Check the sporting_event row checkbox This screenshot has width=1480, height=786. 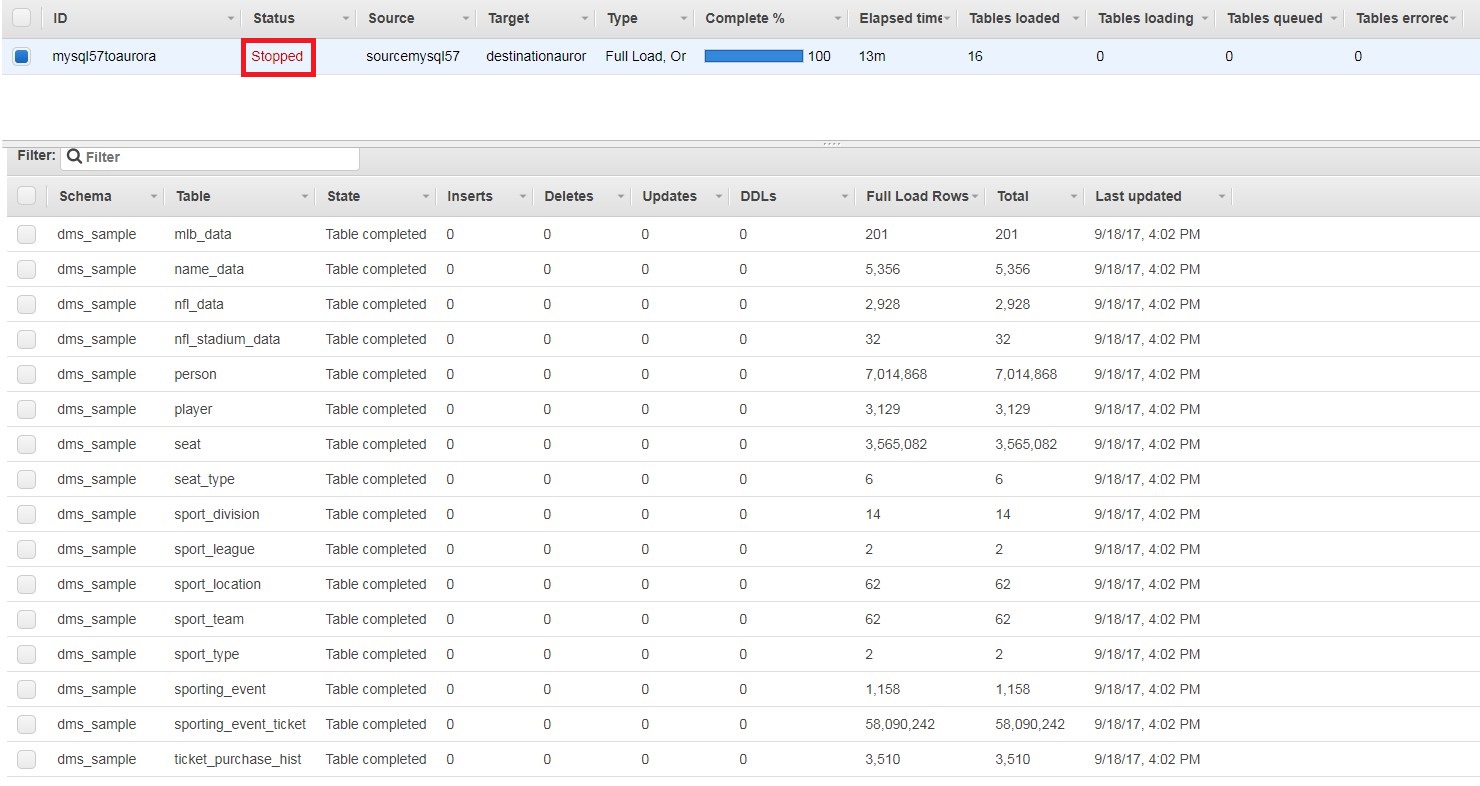pos(27,689)
